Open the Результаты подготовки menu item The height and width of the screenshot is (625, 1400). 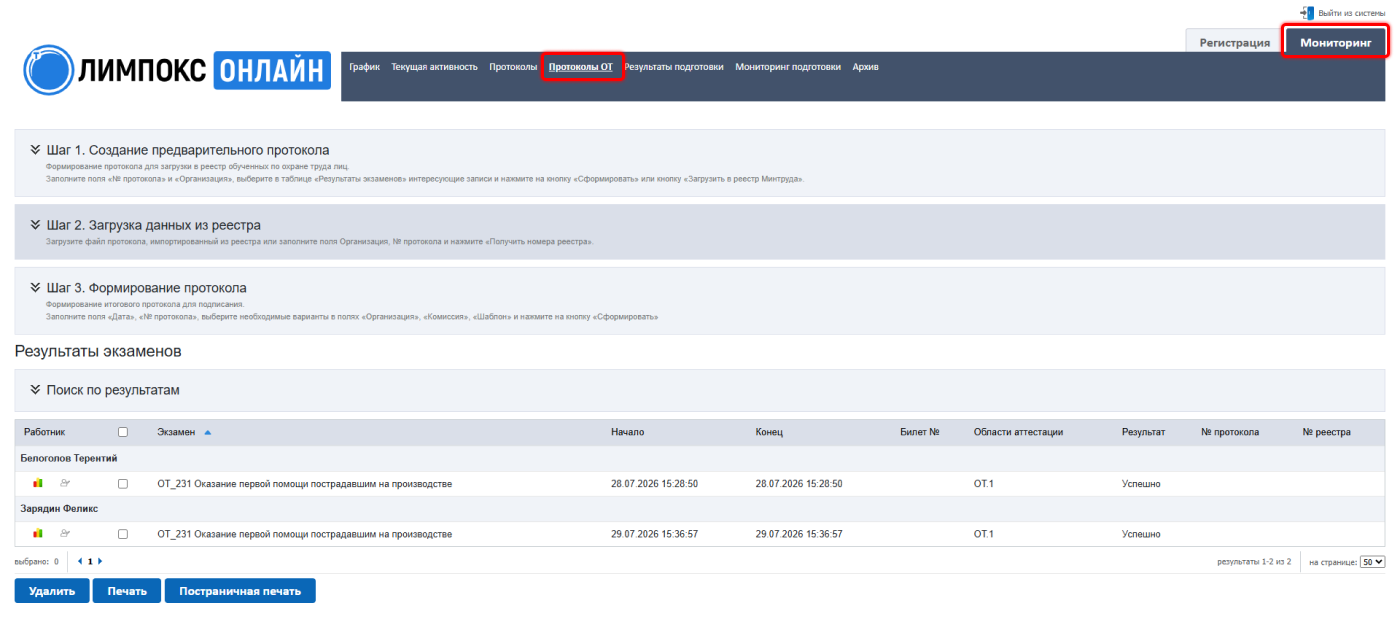tap(674, 67)
